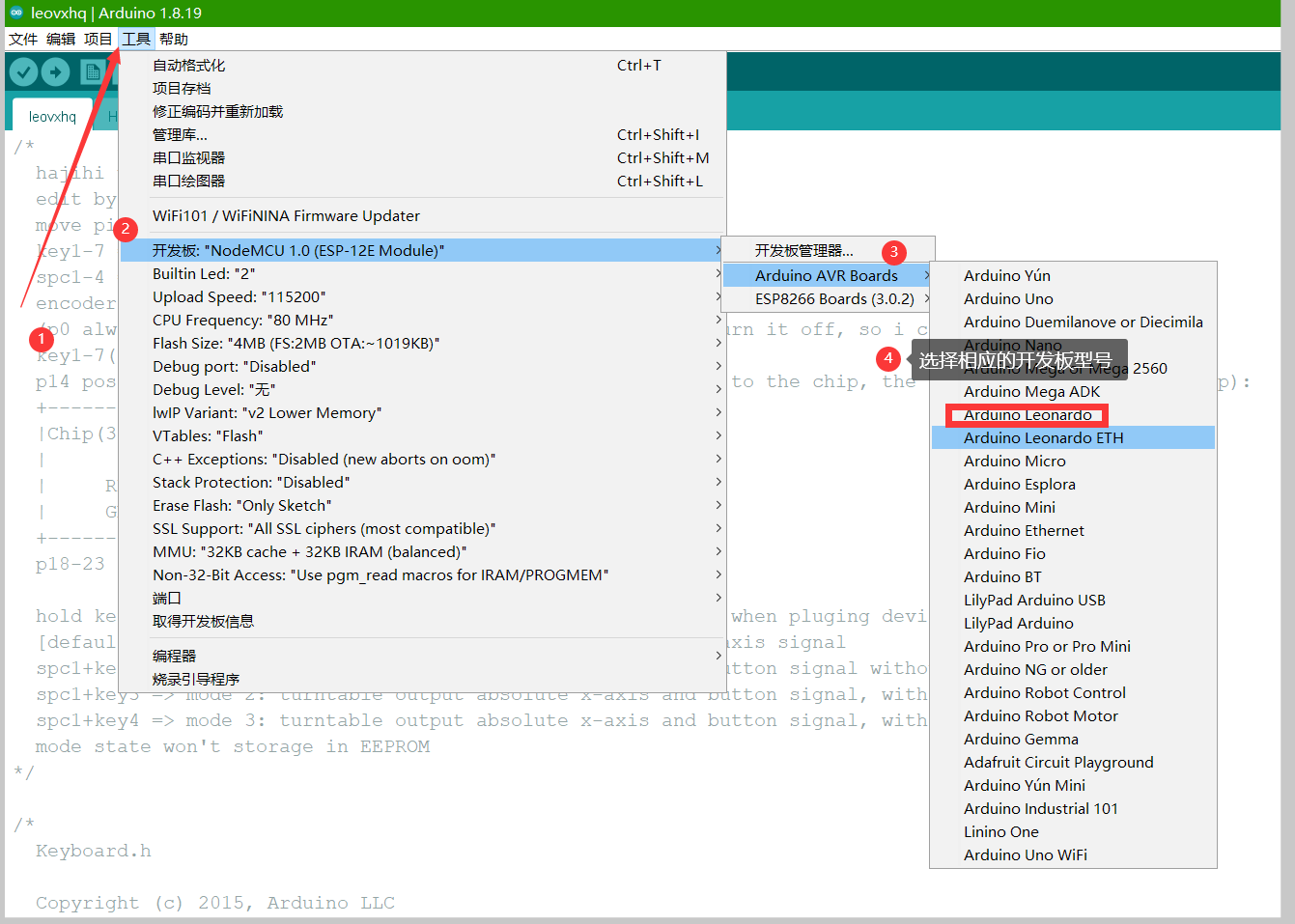Expand the 开发板 NodeMCU 1.0 submenu

click(423, 251)
